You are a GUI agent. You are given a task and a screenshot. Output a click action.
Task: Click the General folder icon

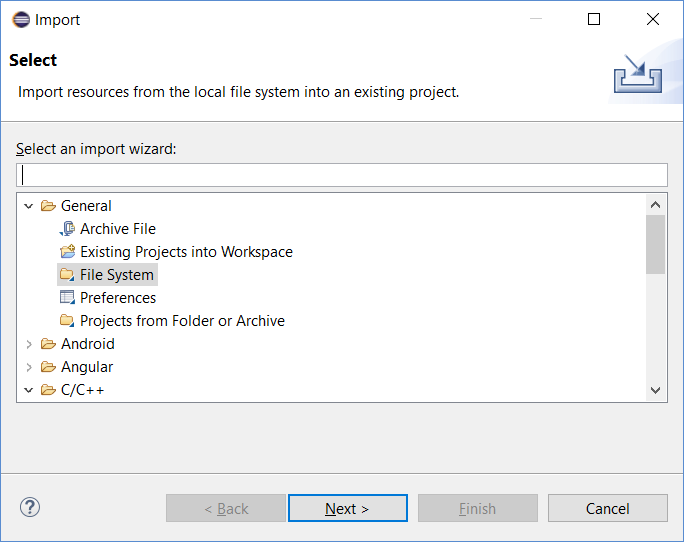pos(48,206)
